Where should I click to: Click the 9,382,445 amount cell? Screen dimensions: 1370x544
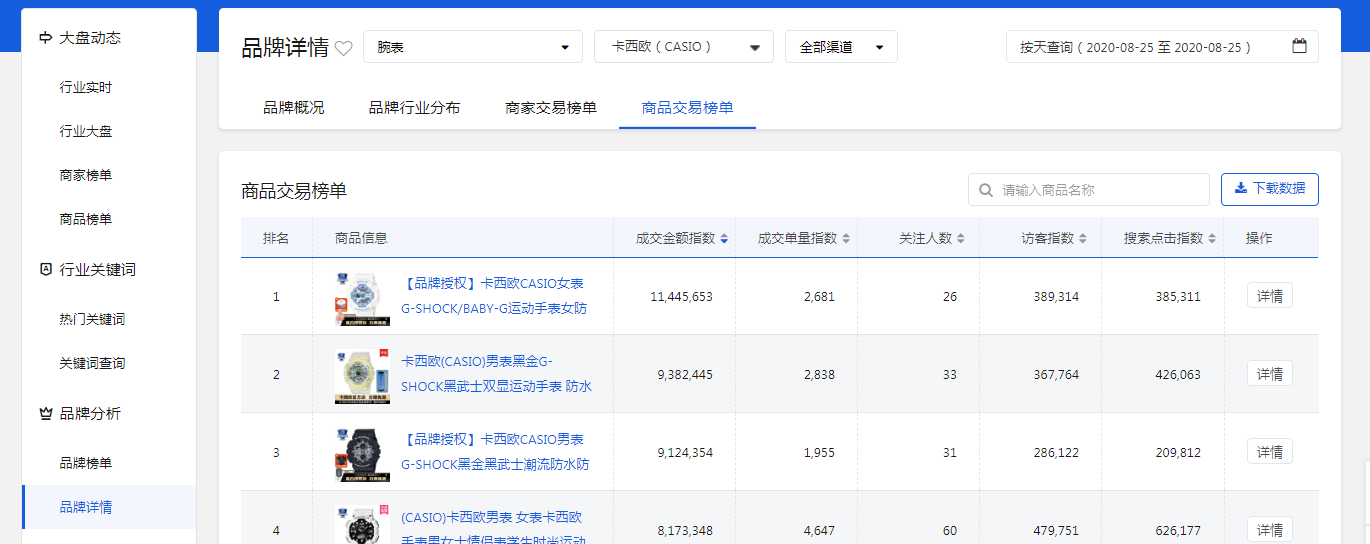pos(685,375)
